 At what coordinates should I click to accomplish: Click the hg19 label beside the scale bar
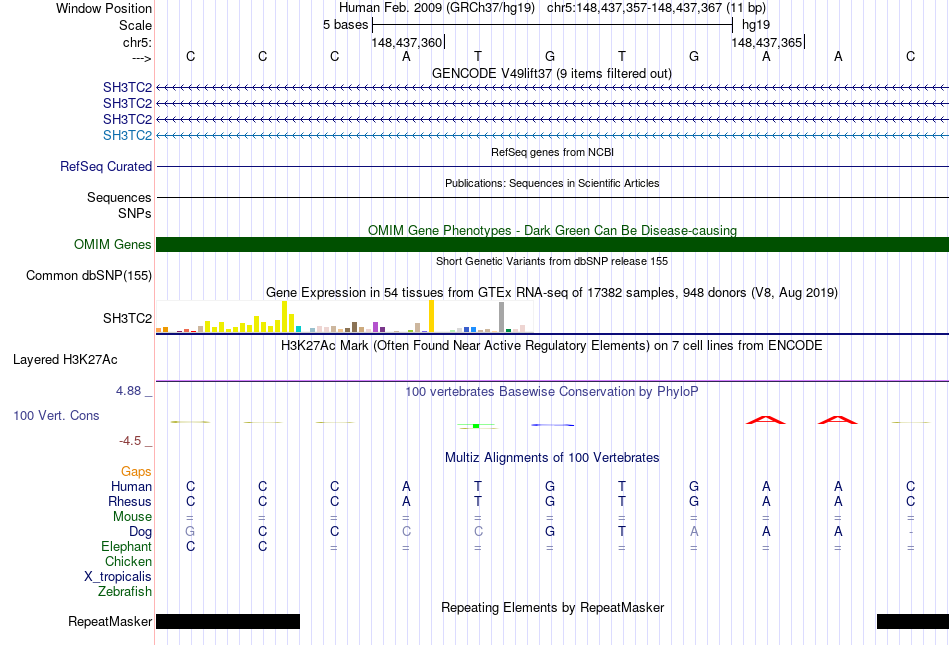coord(756,25)
